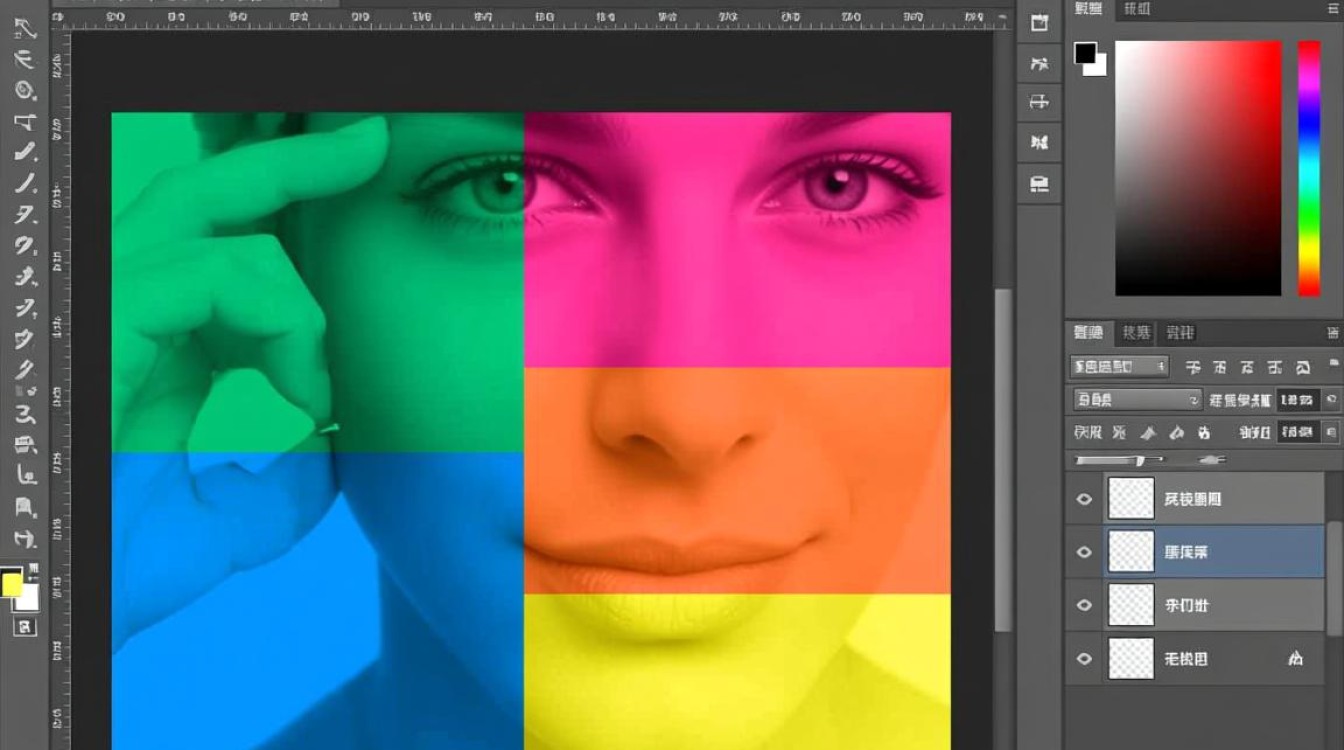Select the third tool from the toolbox top
The image size is (1344, 750).
[25, 90]
